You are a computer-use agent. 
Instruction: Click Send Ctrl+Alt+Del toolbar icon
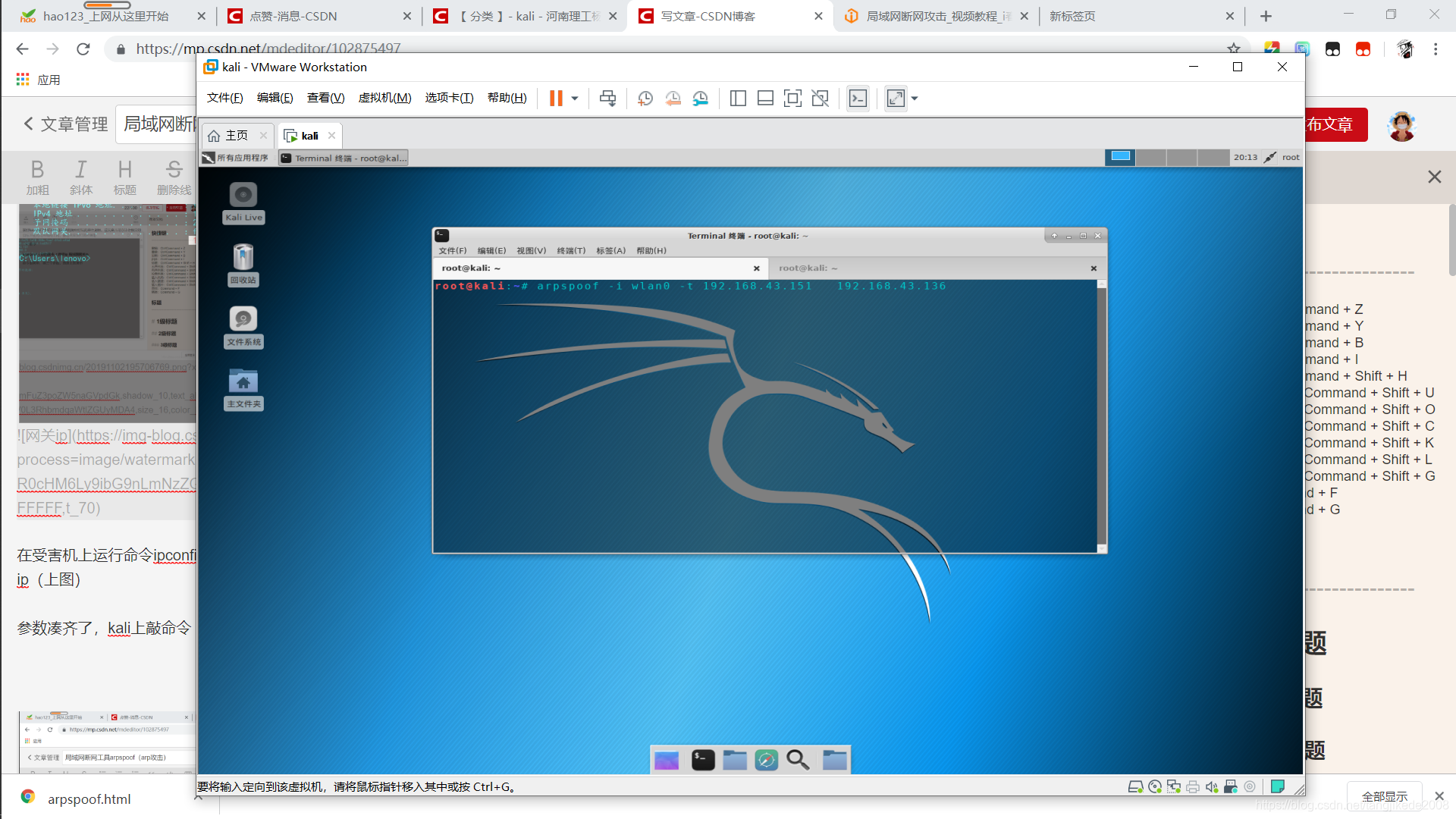click(607, 99)
